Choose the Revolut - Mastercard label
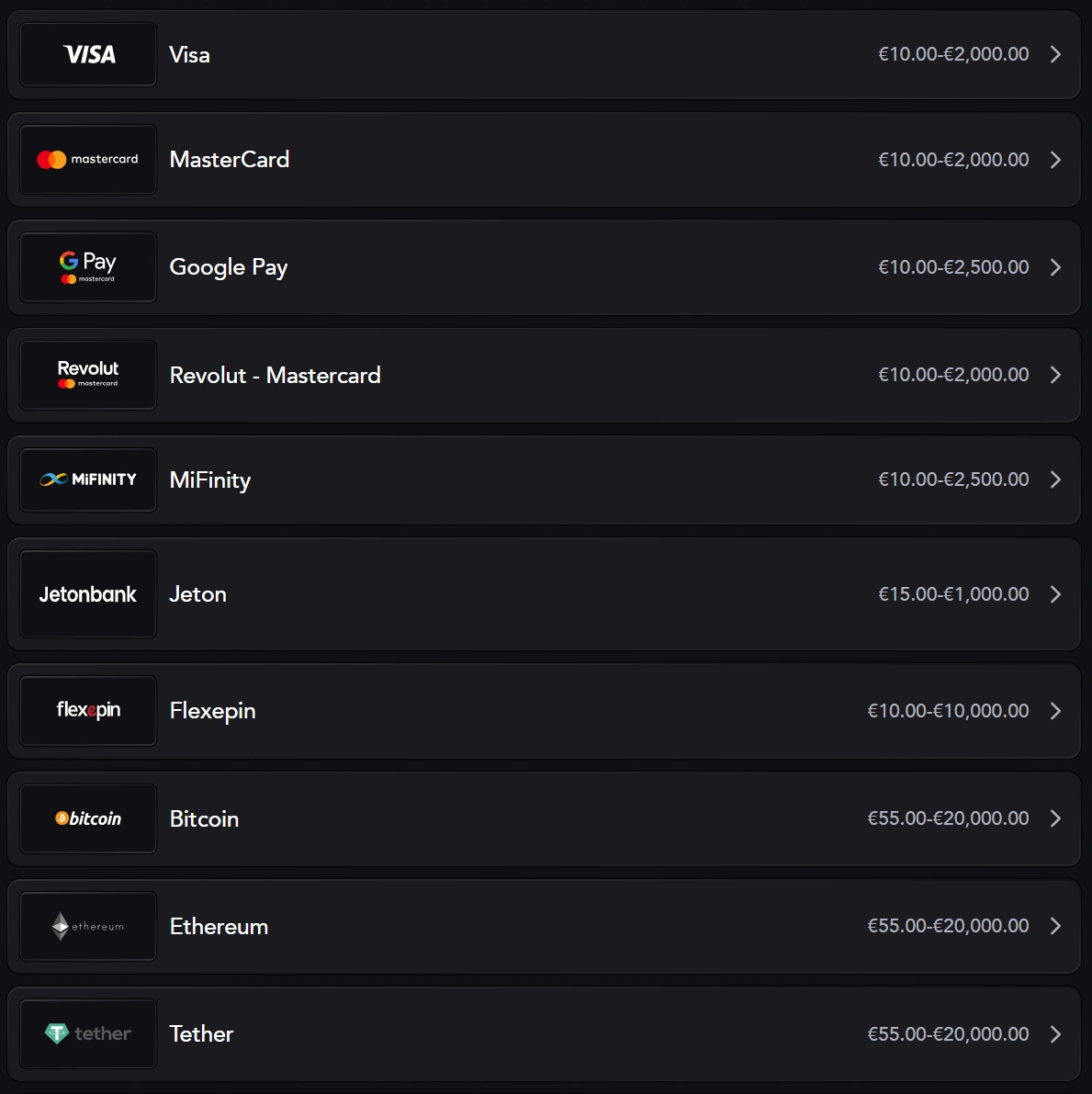 click(275, 375)
